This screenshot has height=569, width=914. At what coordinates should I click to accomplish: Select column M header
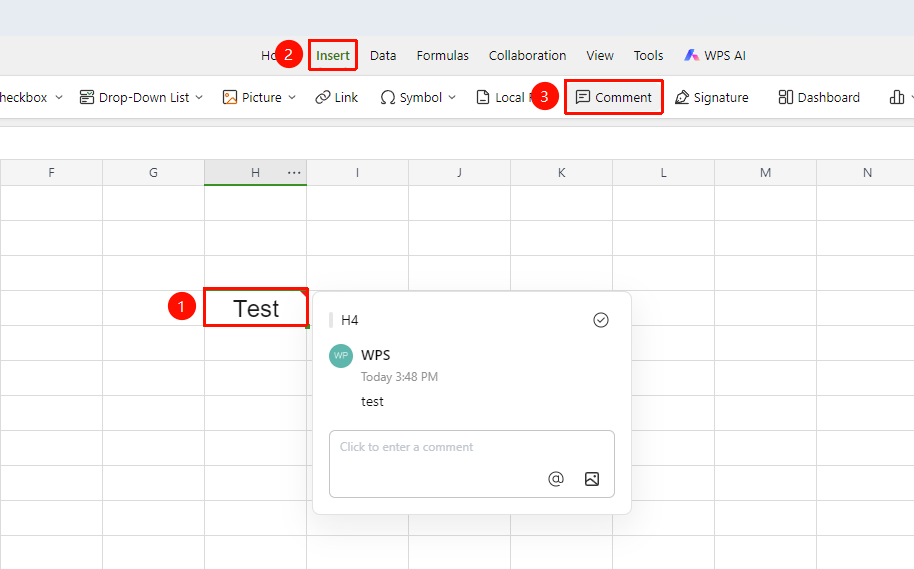(765, 173)
